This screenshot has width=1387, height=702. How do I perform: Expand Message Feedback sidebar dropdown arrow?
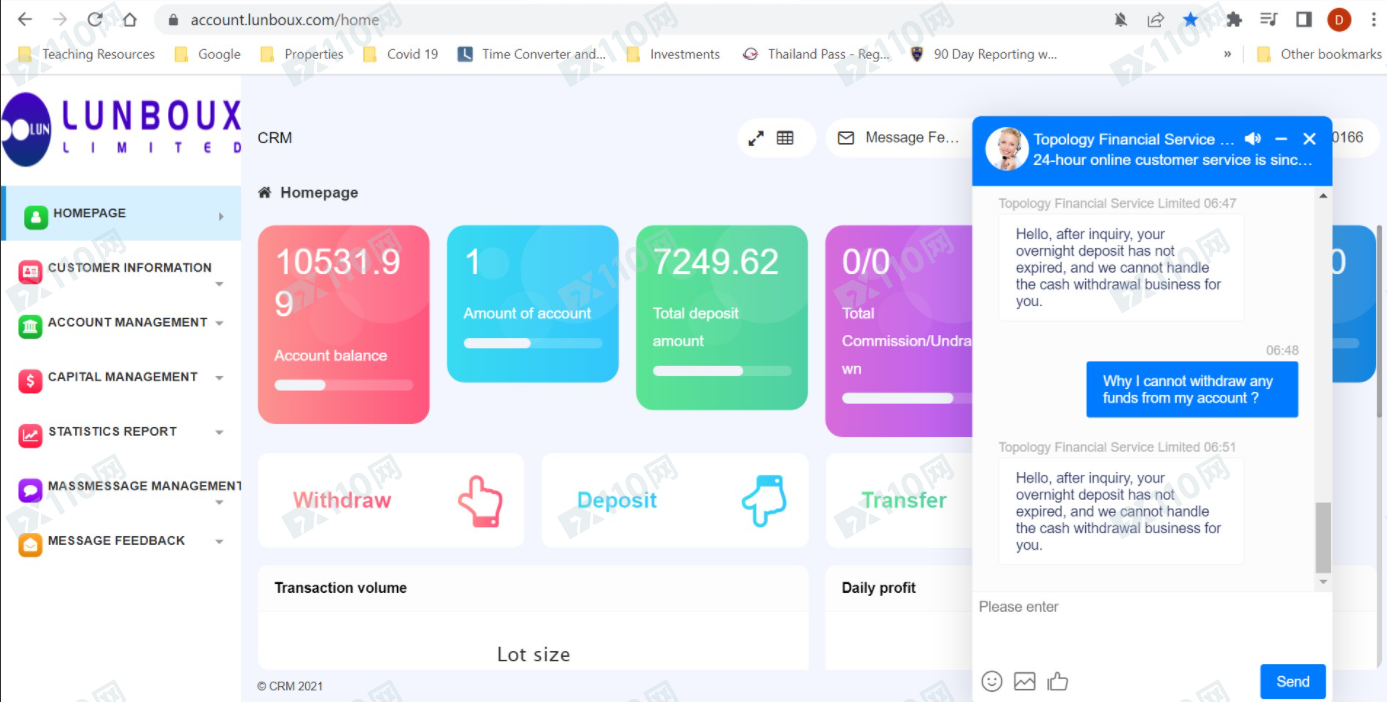tap(219, 541)
